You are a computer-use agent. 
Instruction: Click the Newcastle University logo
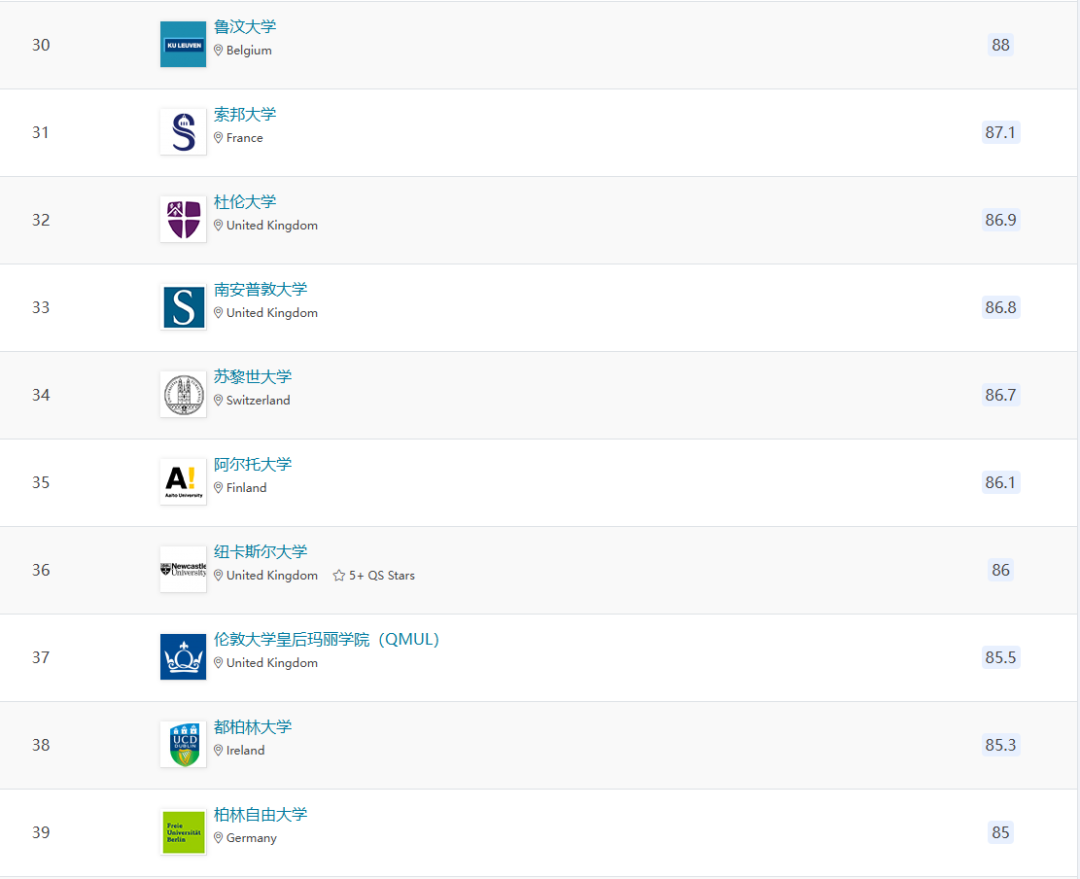pyautogui.click(x=182, y=569)
